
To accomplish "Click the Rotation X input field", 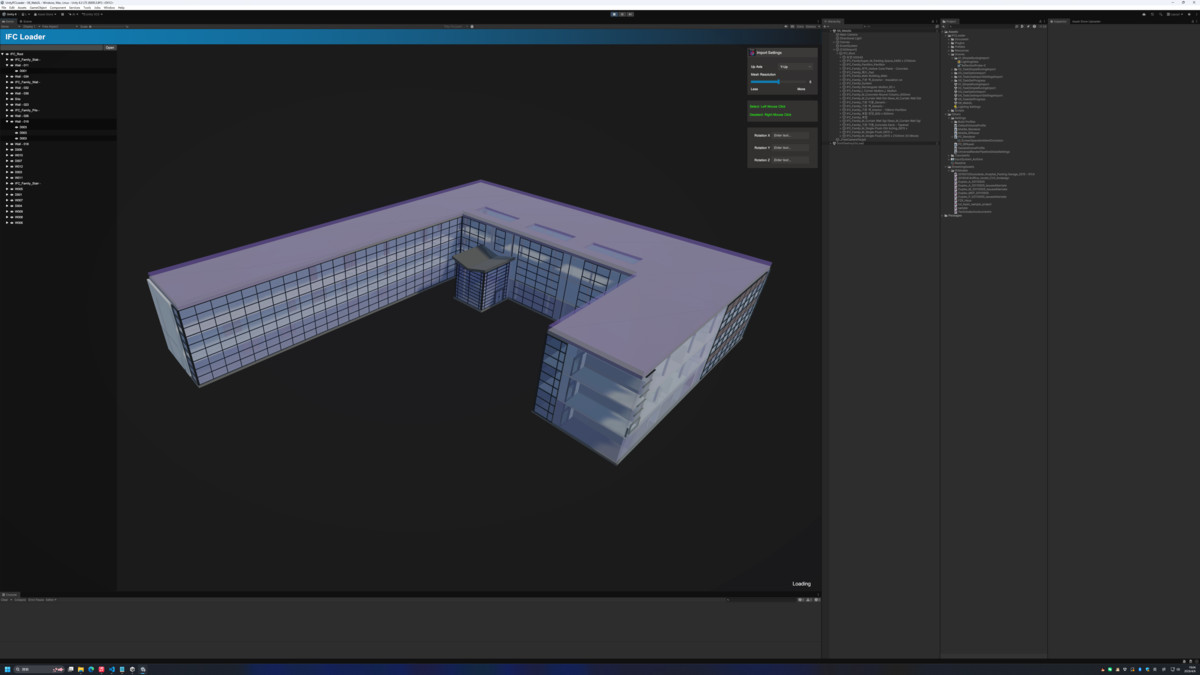I will click(x=790, y=135).
